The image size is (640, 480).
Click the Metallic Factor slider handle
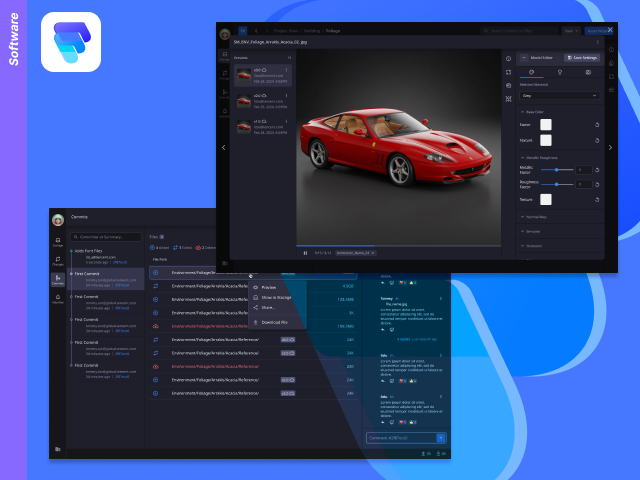pos(556,170)
